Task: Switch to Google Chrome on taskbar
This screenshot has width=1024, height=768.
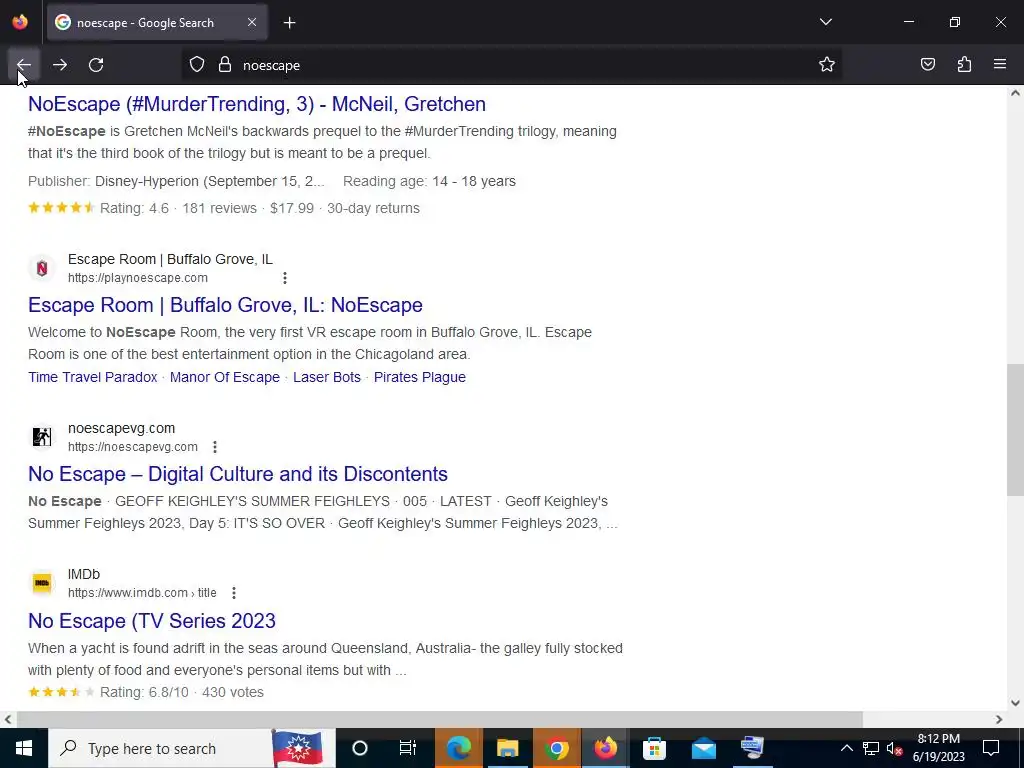Action: pos(556,748)
